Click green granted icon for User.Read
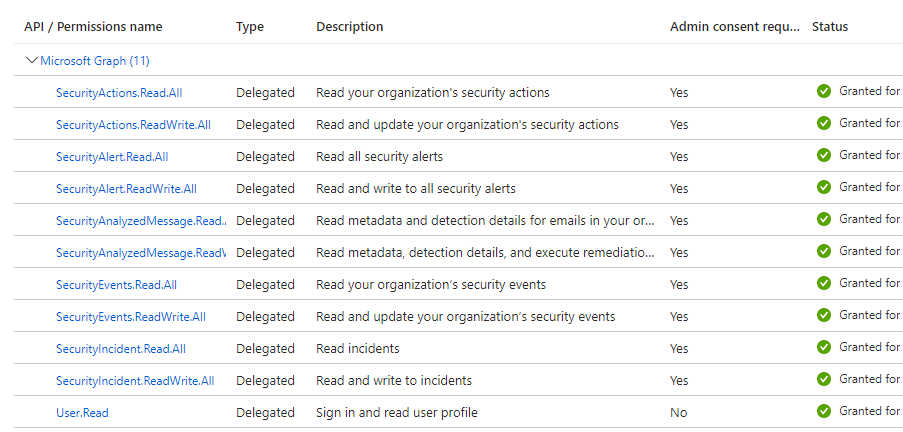The height and width of the screenshot is (432, 903). 824,411
